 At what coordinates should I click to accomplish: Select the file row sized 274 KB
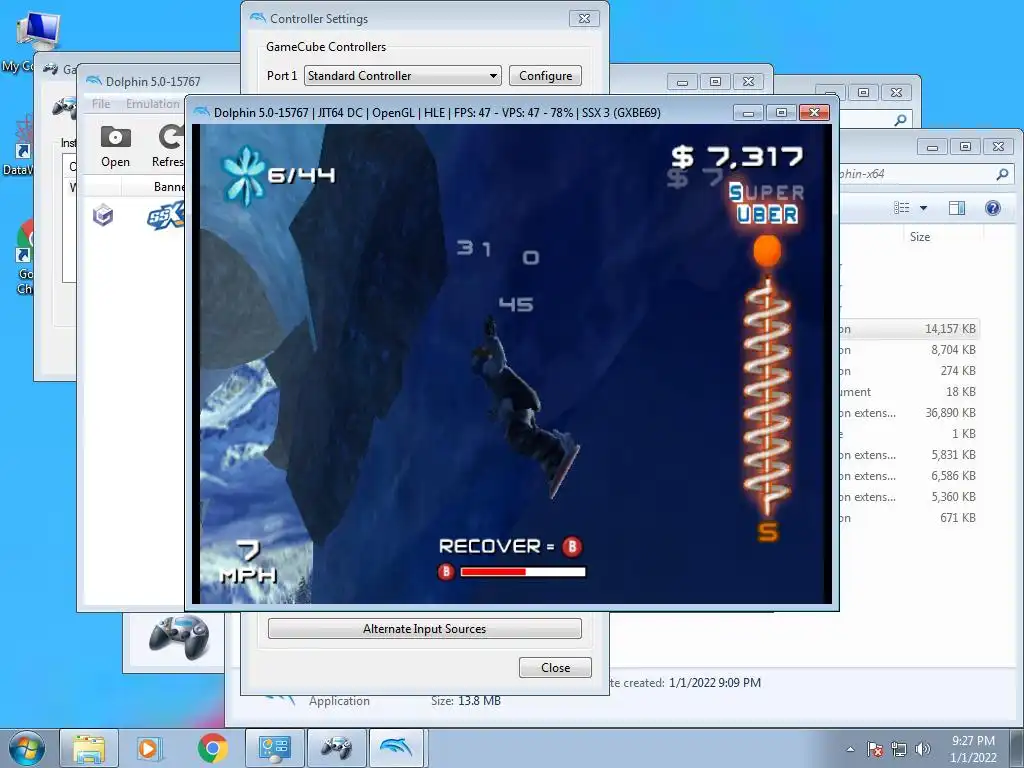pos(909,371)
